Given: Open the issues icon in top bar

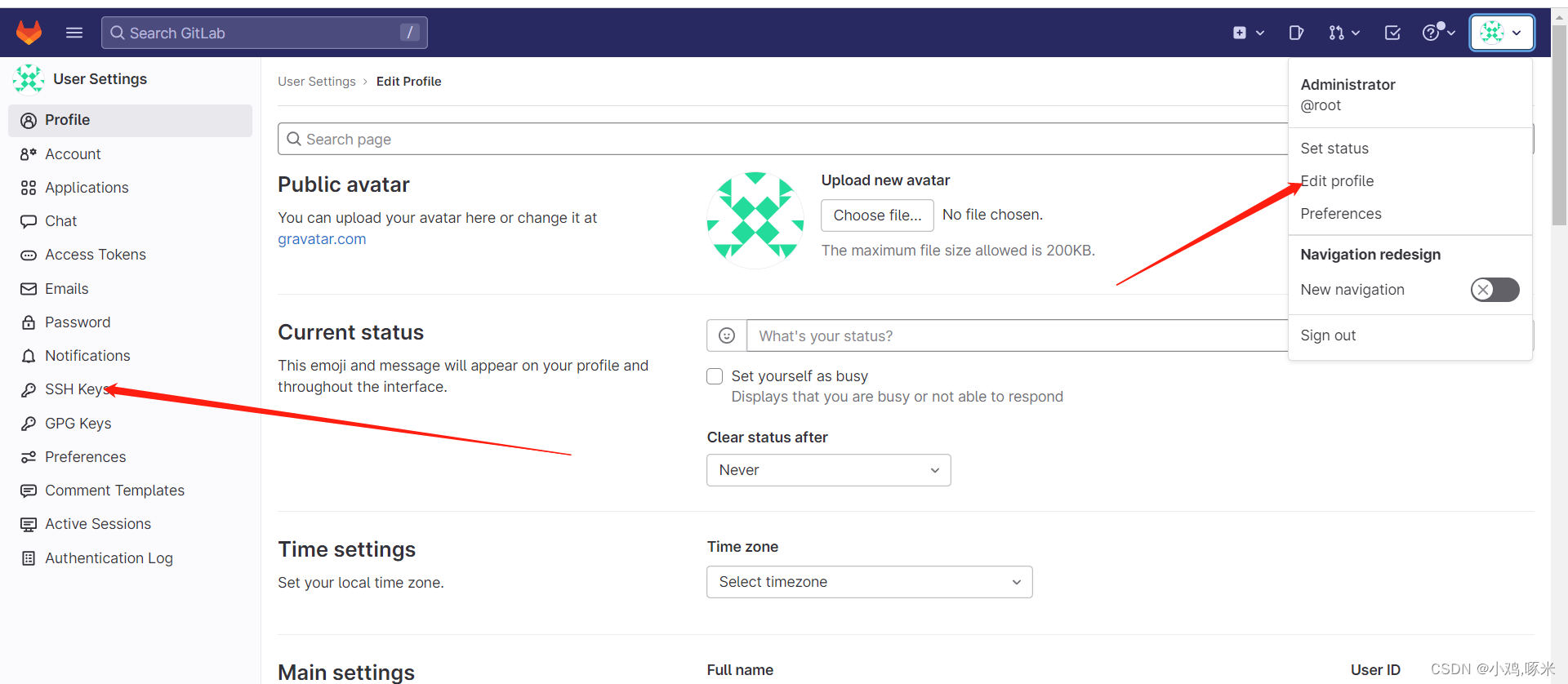Looking at the screenshot, I should (1296, 33).
